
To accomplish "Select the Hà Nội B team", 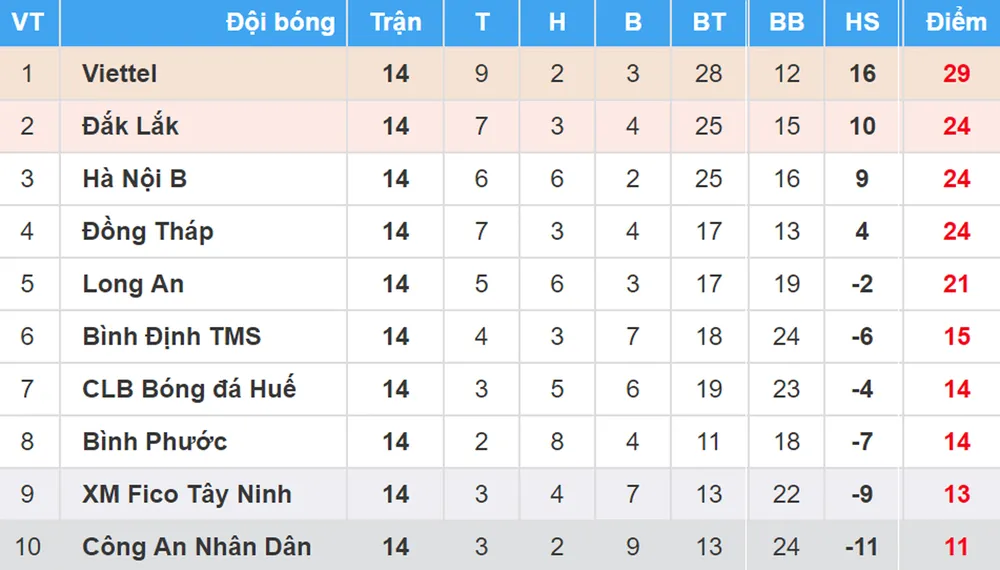I will (135, 179).
